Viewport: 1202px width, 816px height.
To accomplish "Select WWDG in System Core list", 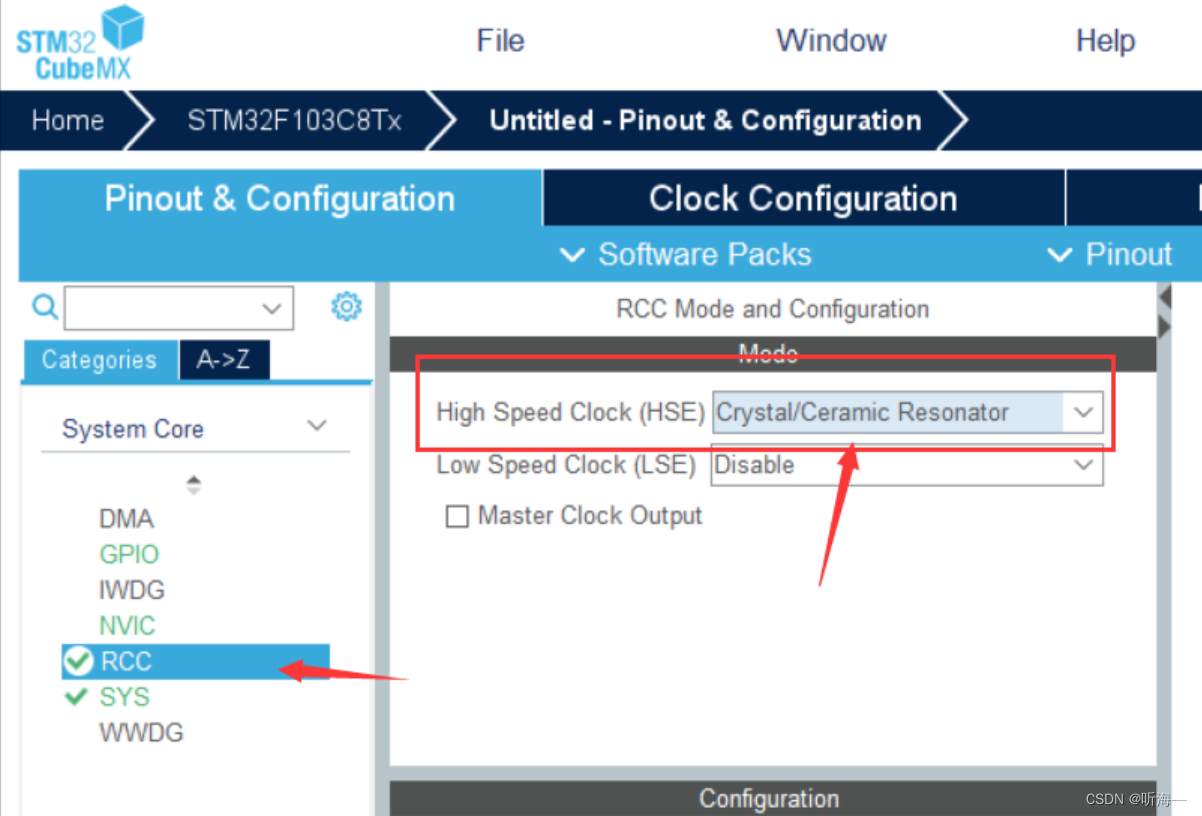I will [141, 733].
